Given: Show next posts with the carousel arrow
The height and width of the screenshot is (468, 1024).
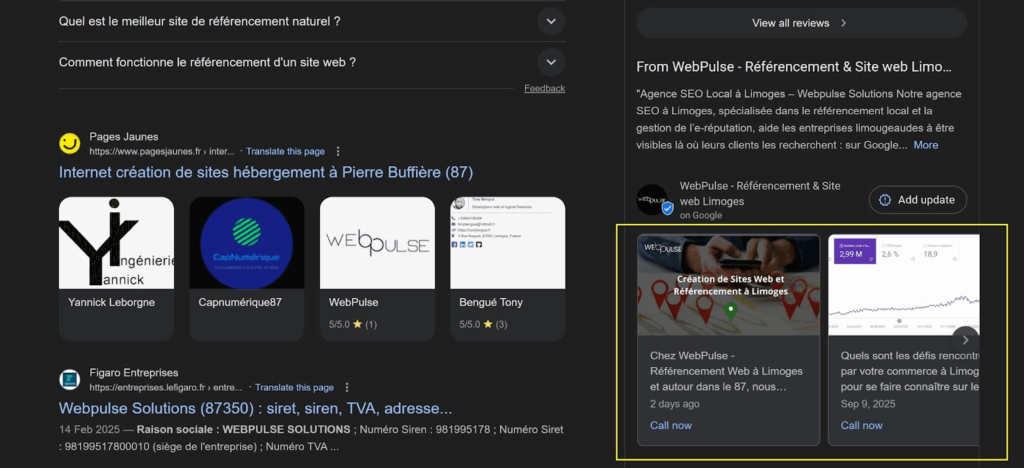Looking at the screenshot, I should coord(965,339).
